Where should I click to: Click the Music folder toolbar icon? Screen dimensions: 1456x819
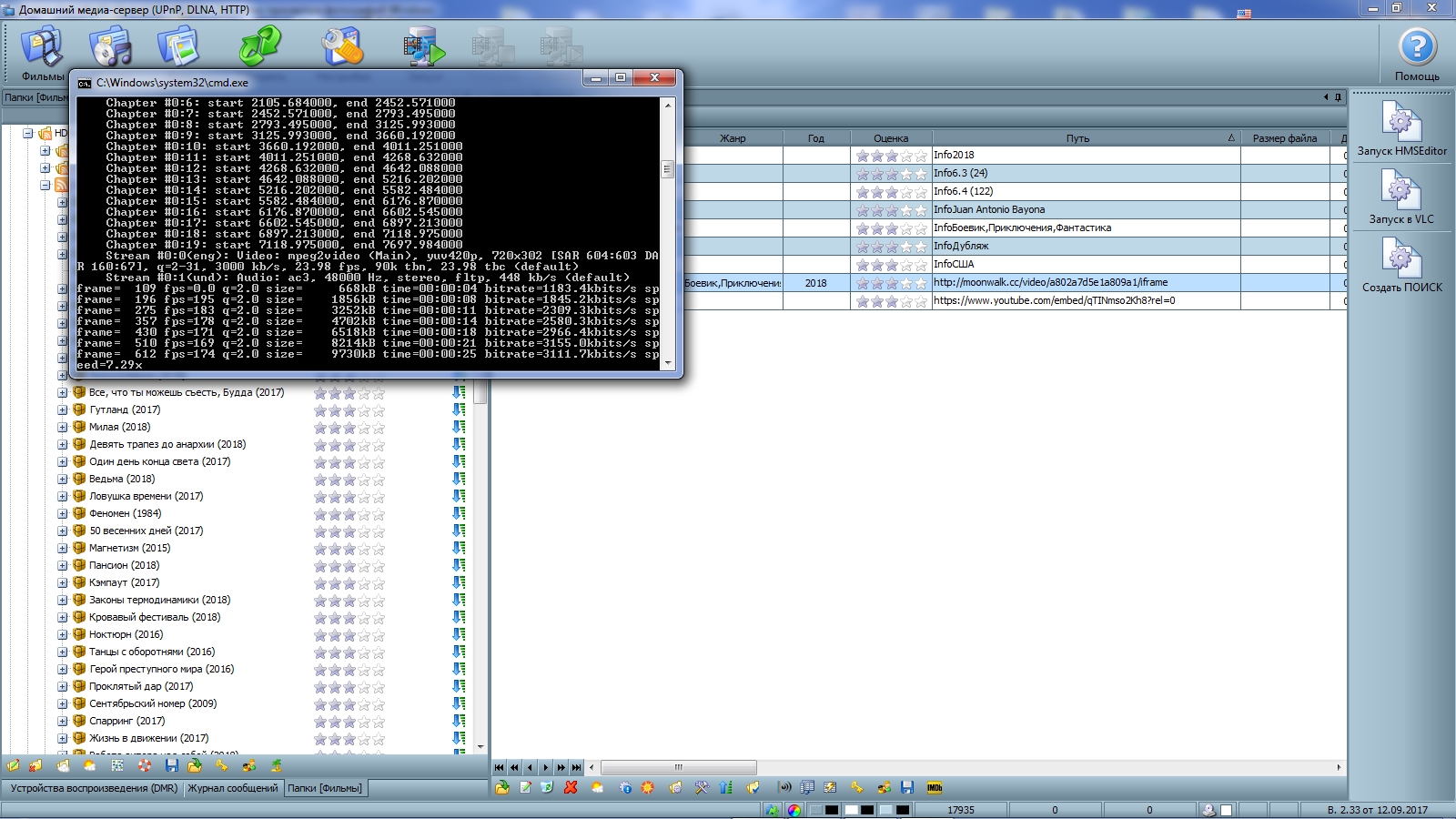110,46
